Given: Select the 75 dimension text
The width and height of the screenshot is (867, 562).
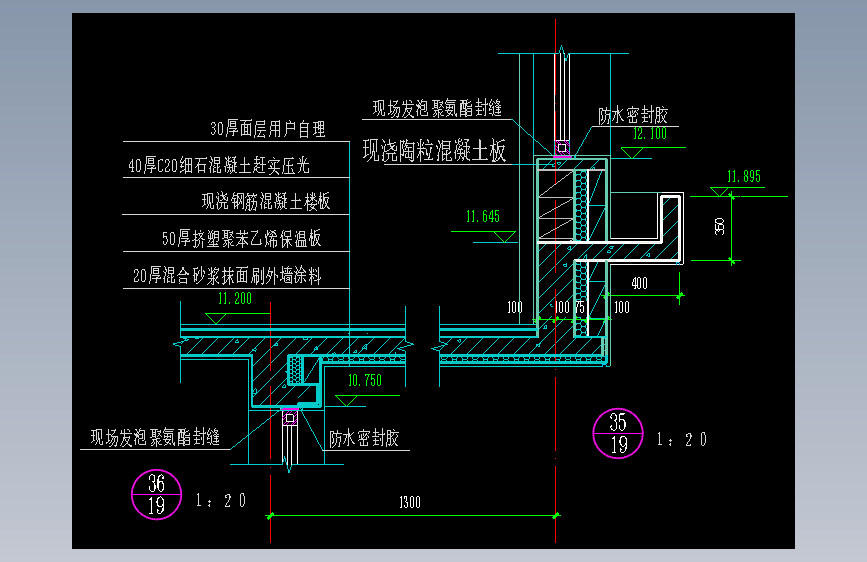Looking at the screenshot, I should pyautogui.click(x=579, y=308).
